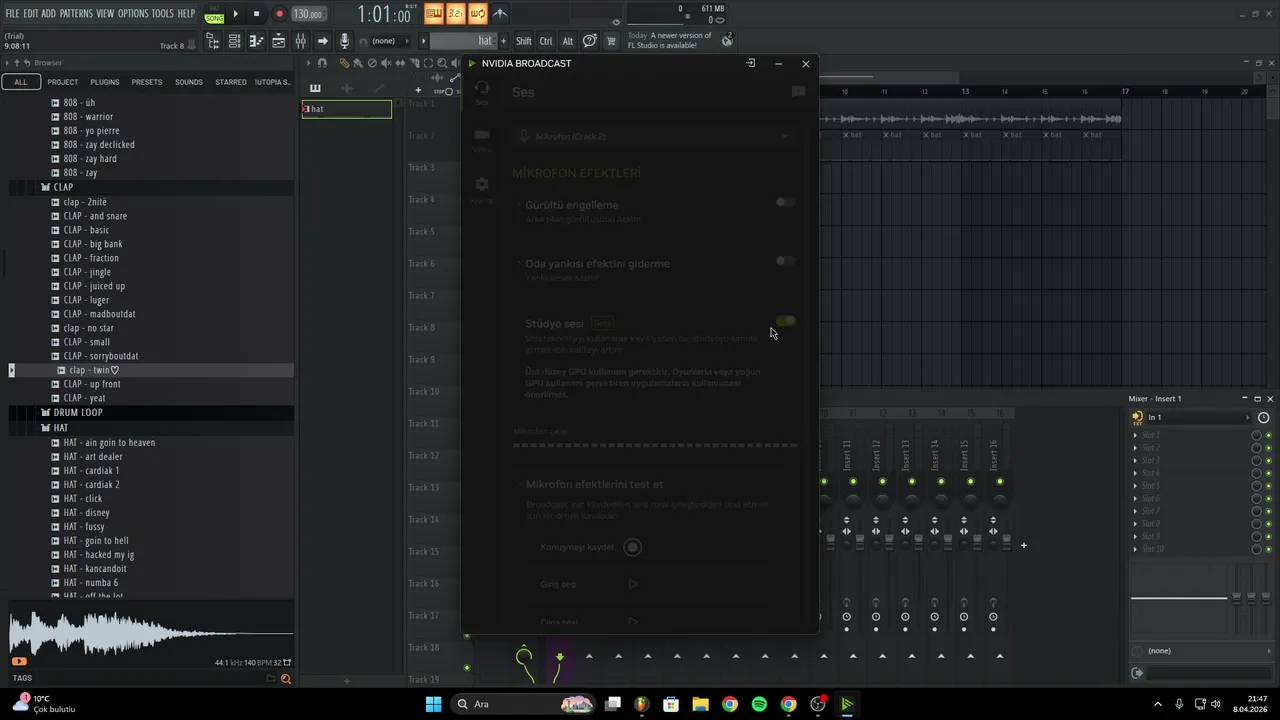Open the TOOLS menu

(163, 13)
